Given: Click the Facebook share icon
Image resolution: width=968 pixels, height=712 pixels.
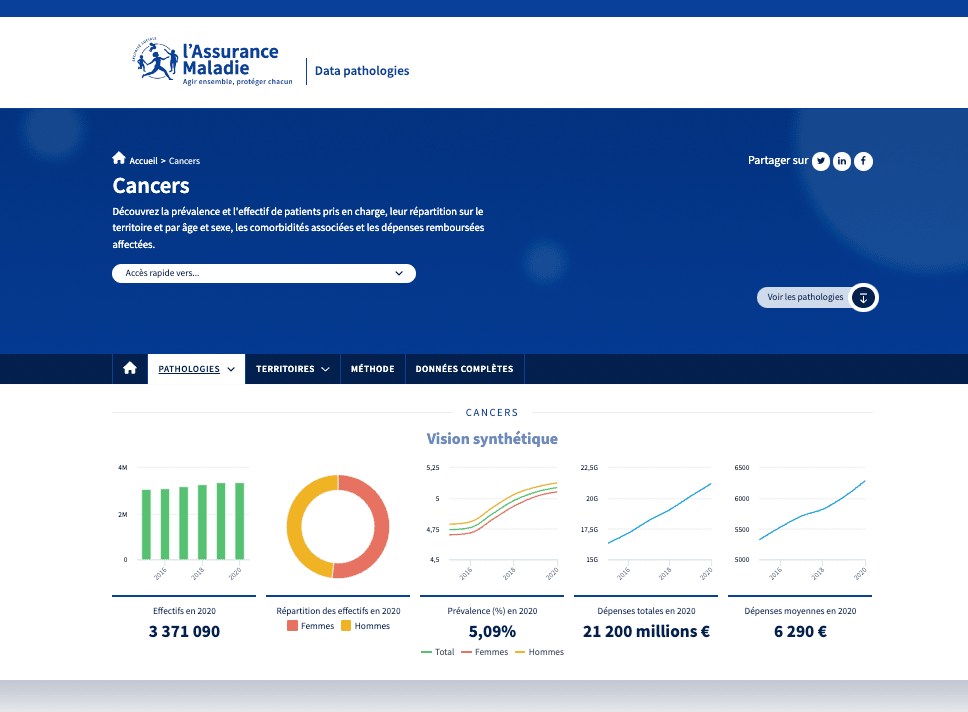Looking at the screenshot, I should 863,161.
